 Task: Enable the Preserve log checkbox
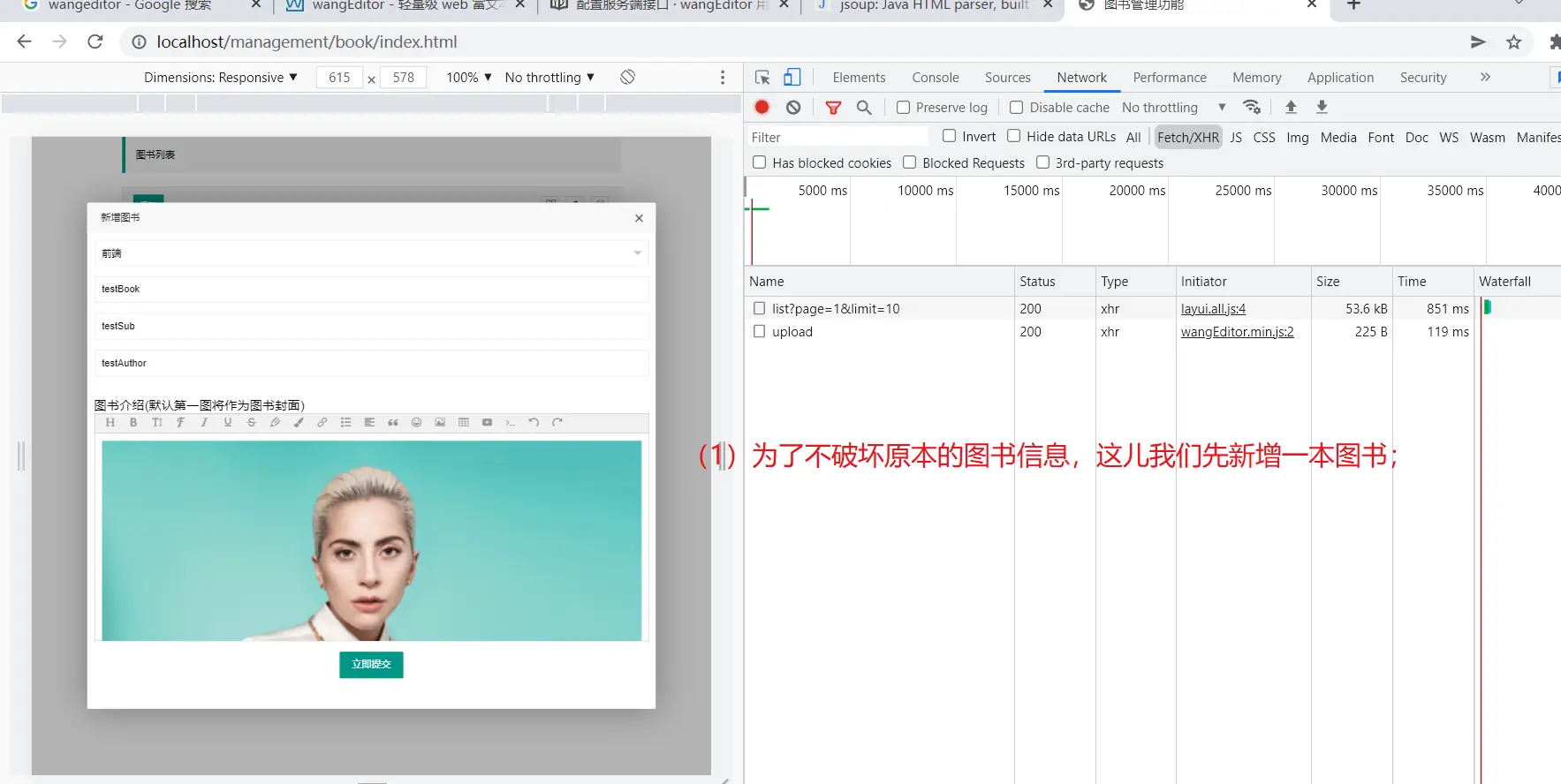tap(903, 108)
